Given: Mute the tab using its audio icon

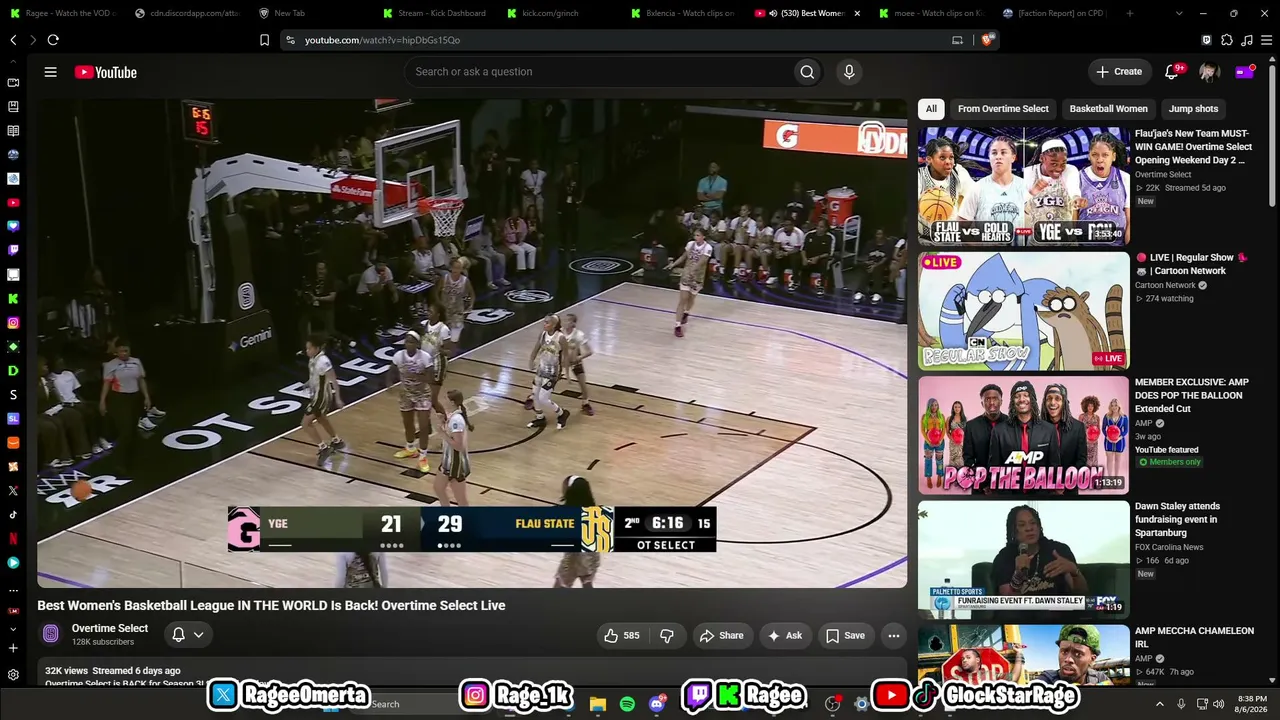Looking at the screenshot, I should (x=773, y=13).
